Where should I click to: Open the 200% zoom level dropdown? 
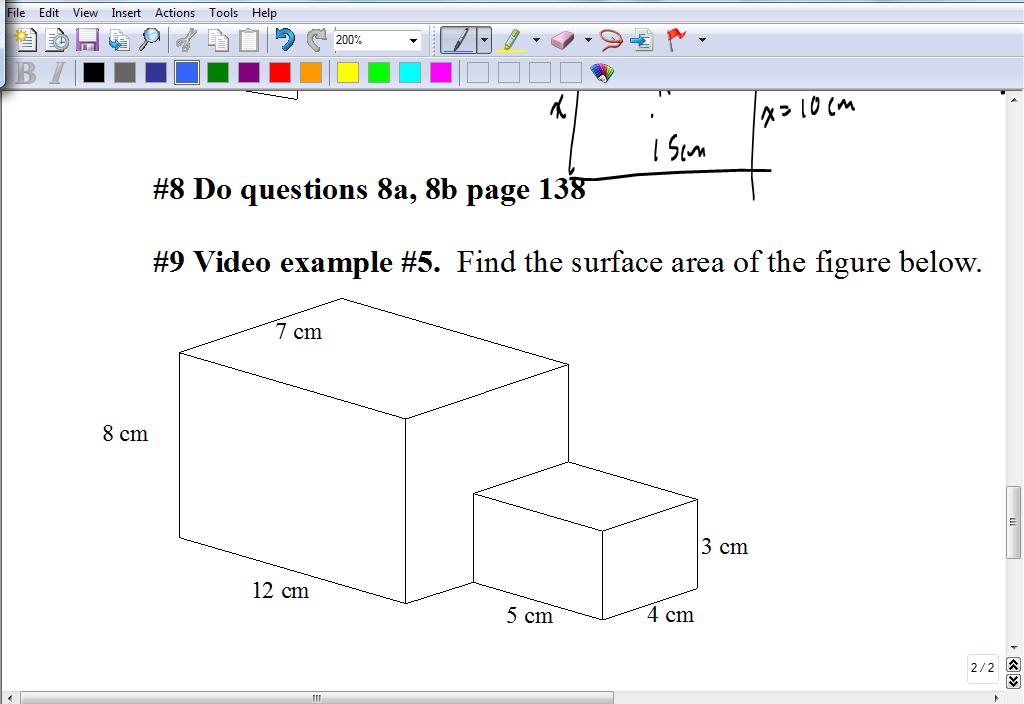[x=413, y=41]
